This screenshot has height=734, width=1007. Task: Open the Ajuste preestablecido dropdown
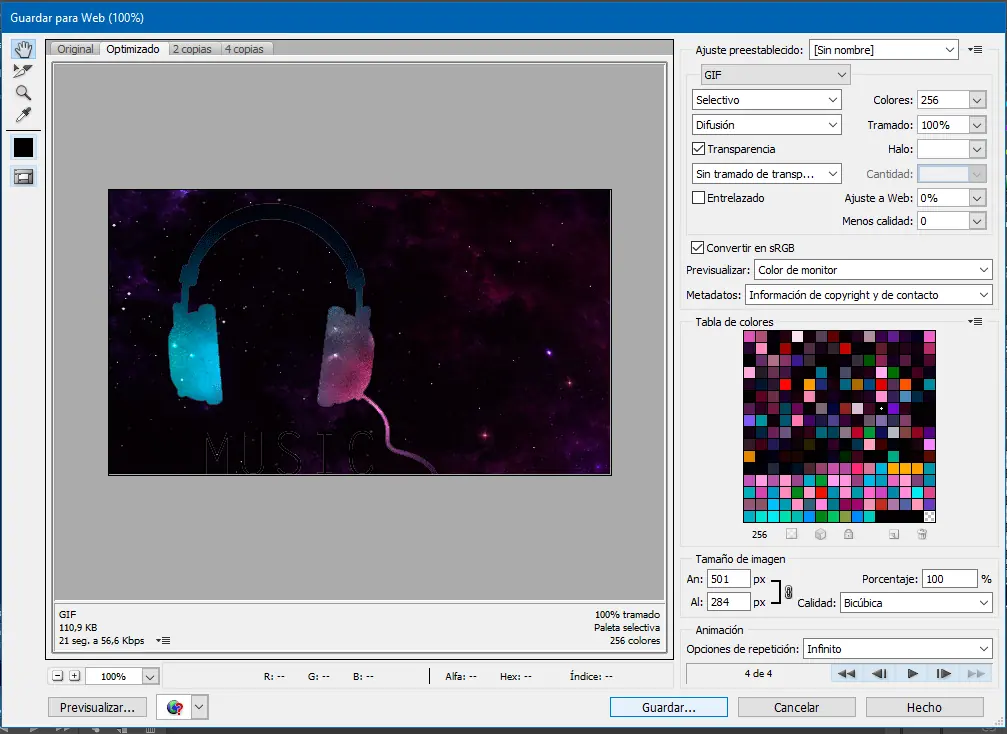(884, 49)
